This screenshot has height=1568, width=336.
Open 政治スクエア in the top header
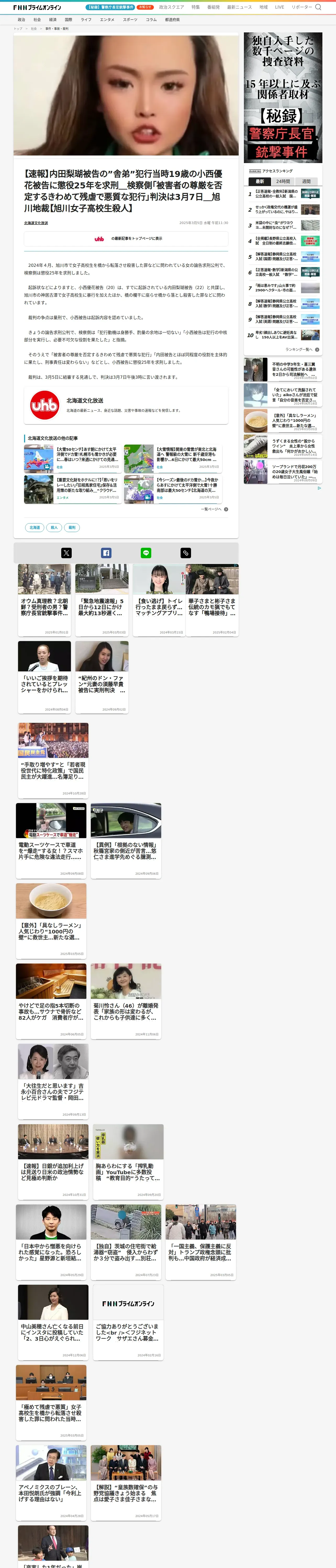tap(171, 7)
